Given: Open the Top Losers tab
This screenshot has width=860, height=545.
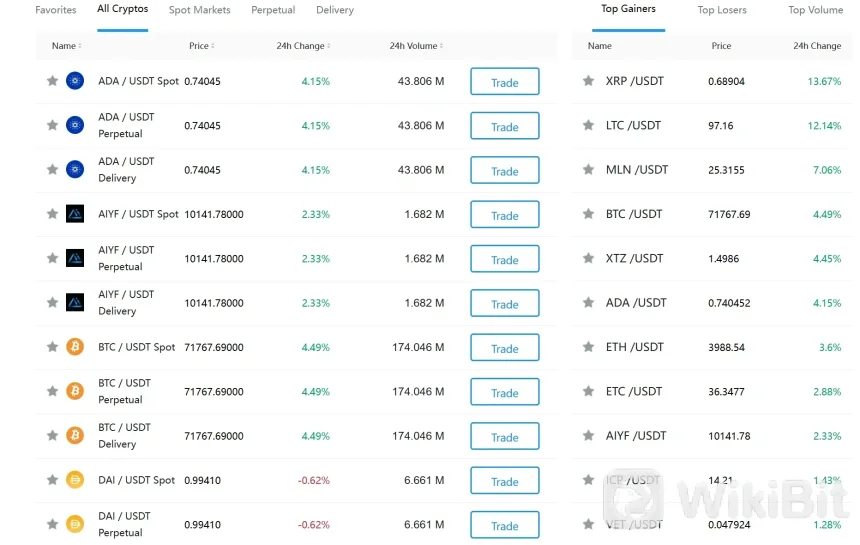Looking at the screenshot, I should (722, 10).
